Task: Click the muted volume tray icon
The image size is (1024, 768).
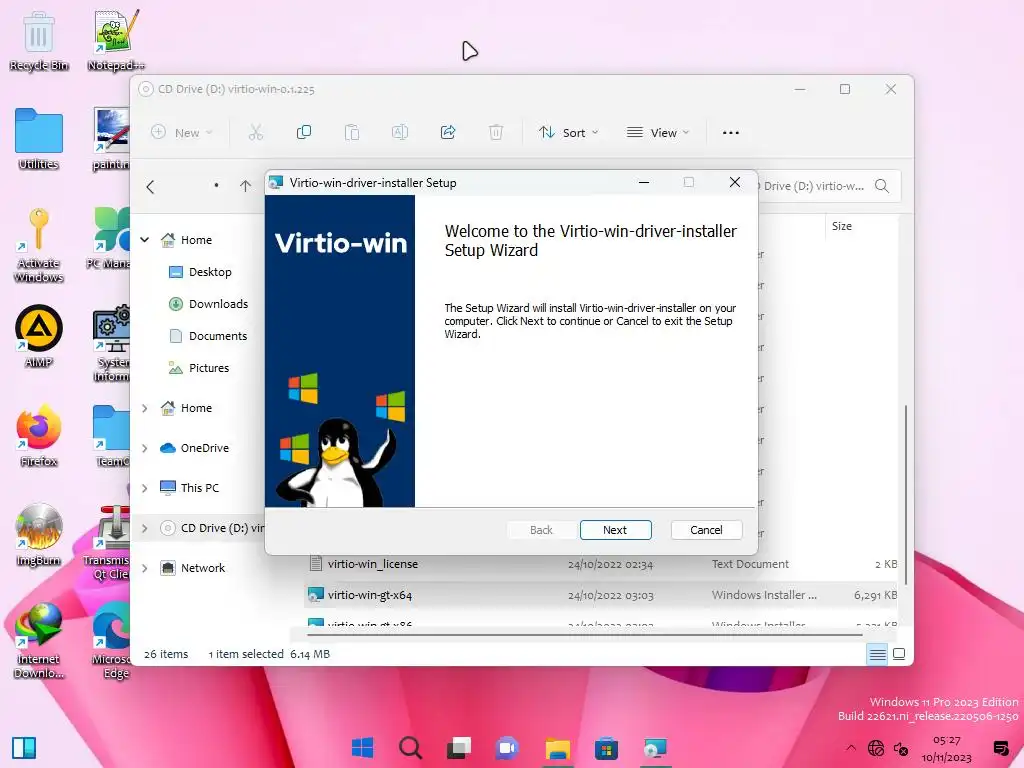Action: 901,748
